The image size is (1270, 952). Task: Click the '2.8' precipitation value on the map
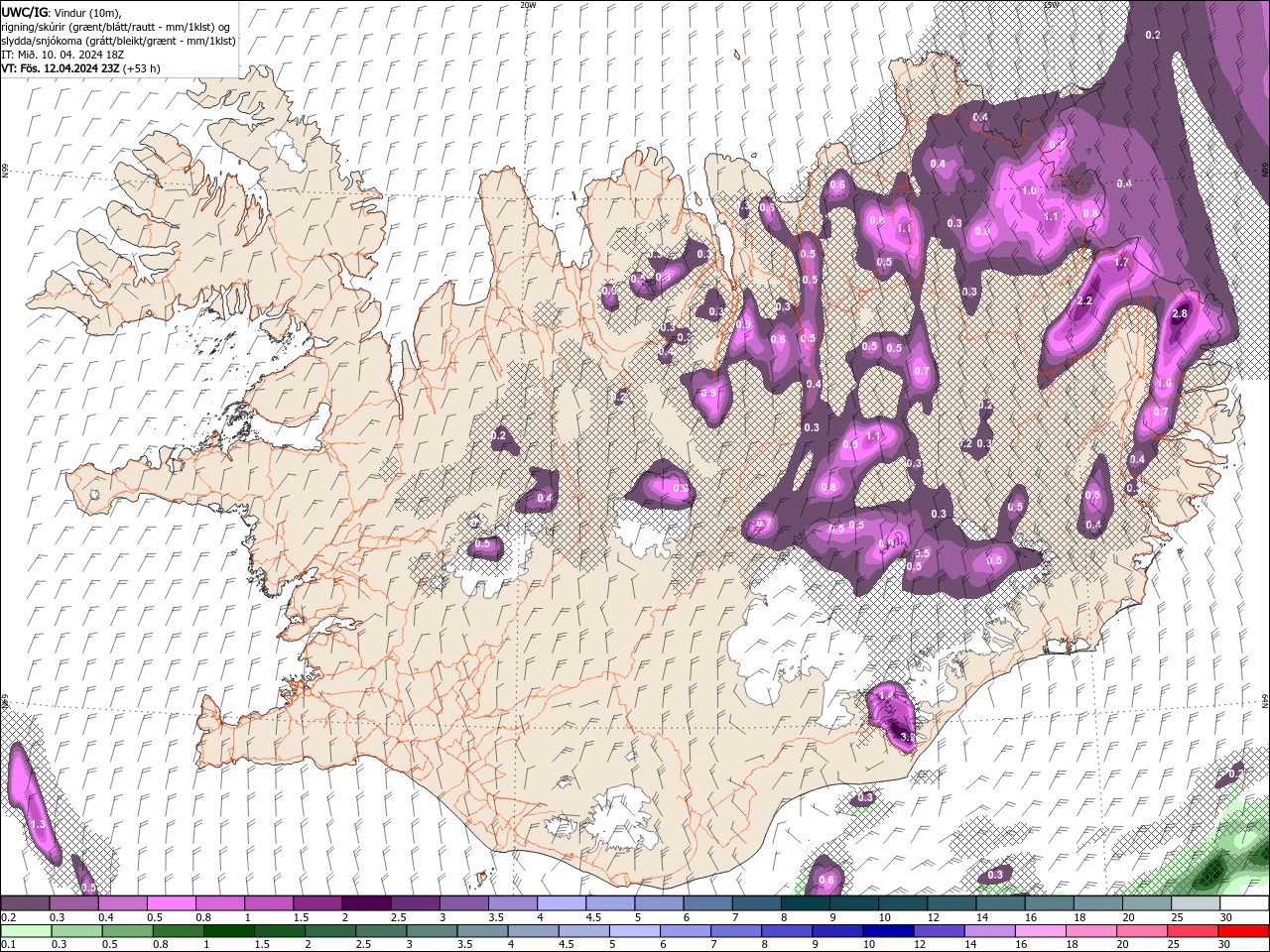point(1180,313)
